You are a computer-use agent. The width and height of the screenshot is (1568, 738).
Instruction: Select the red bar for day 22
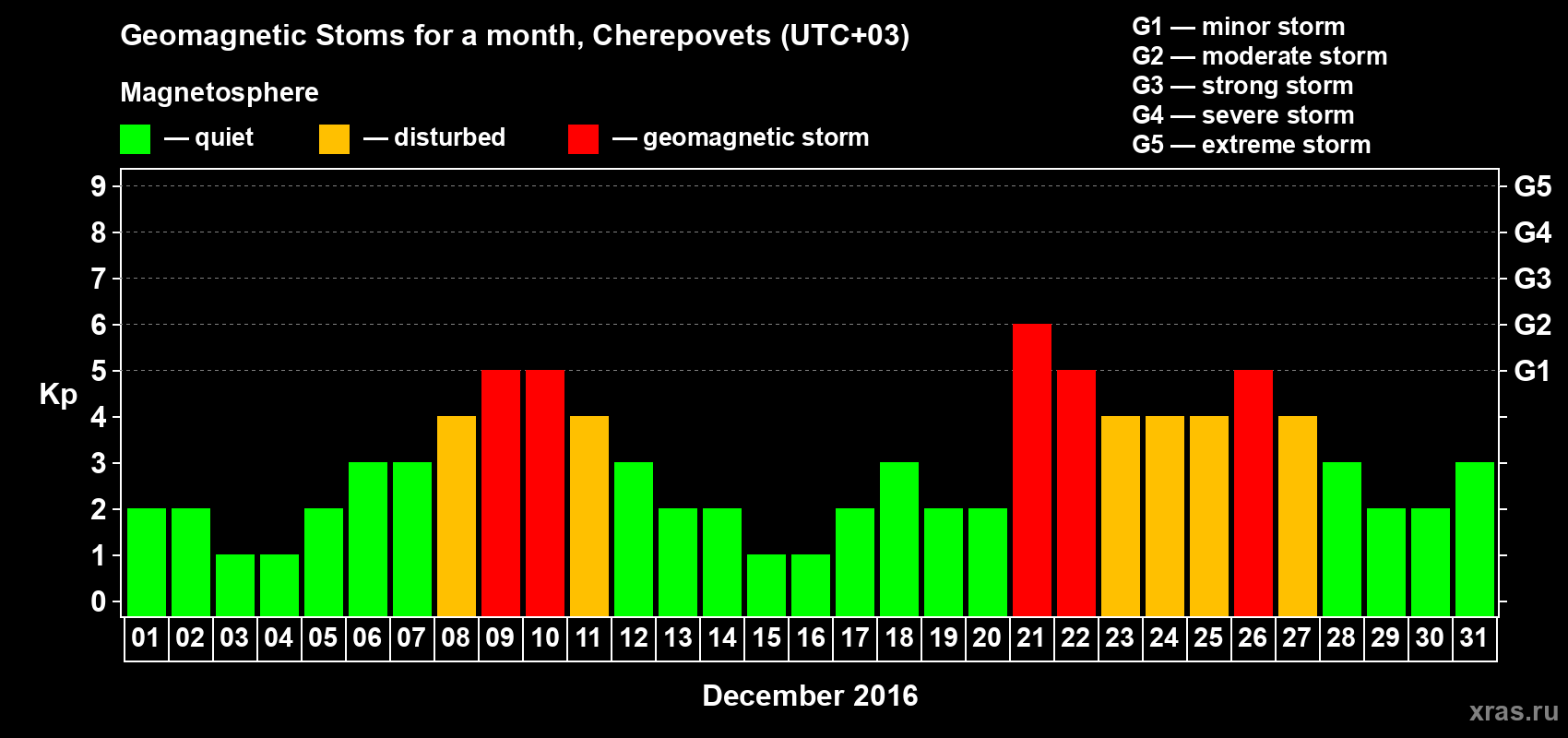pos(1076,494)
